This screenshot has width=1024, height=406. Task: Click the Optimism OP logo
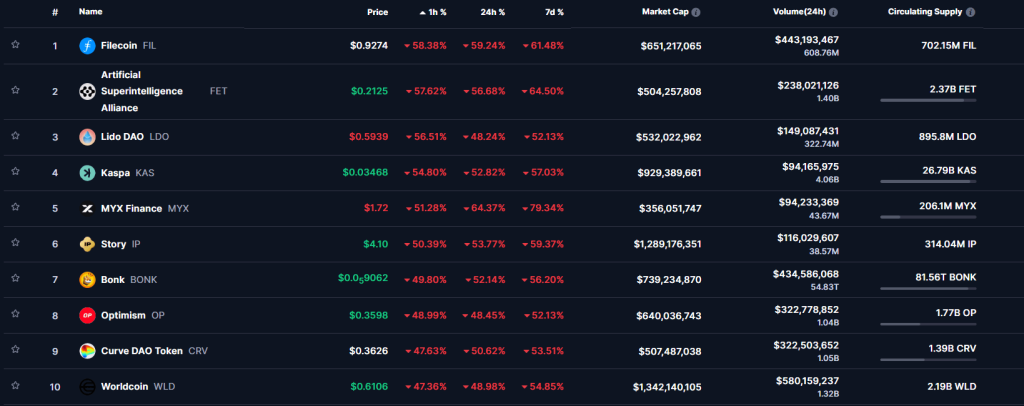tap(87, 316)
